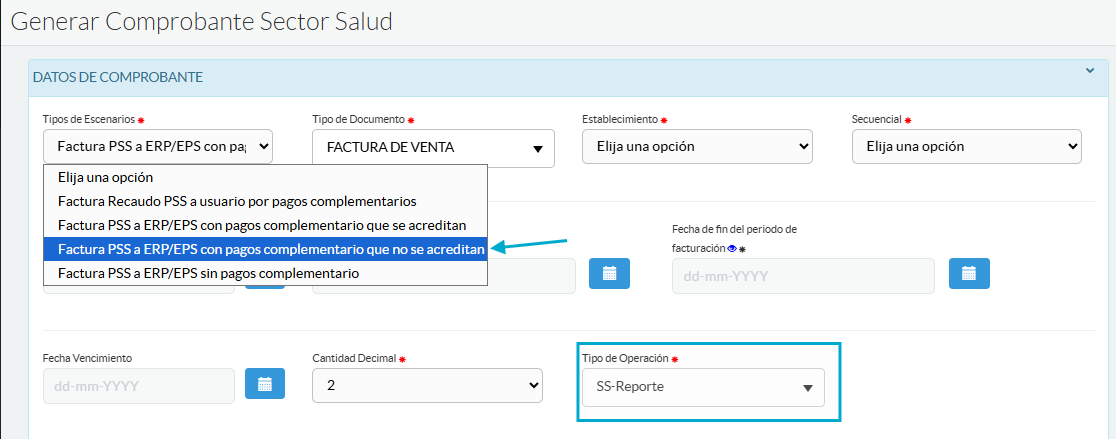Click date field partially covered by the option list
This screenshot has height=439, width=1116.
pos(530,277)
